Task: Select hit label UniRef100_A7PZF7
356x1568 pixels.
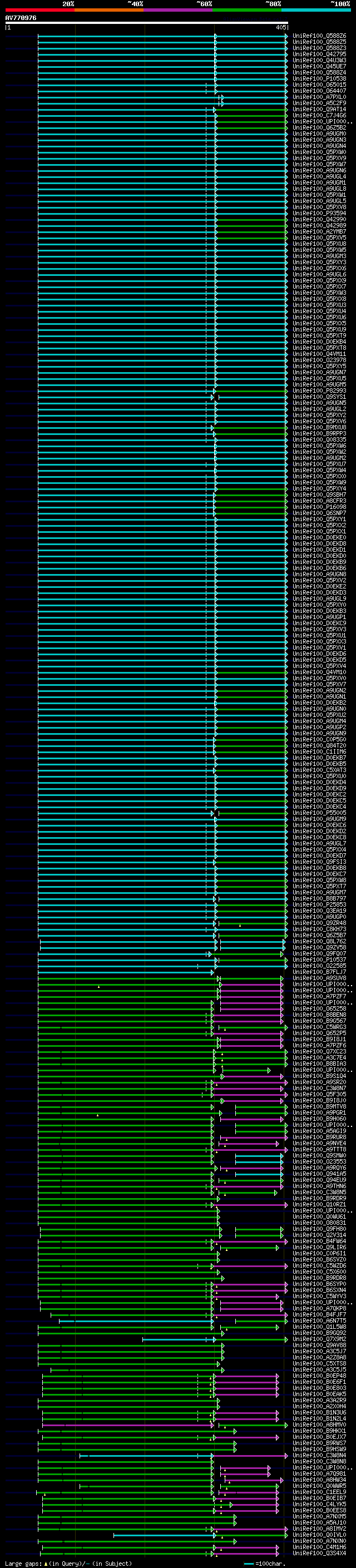Action: (x=319, y=996)
